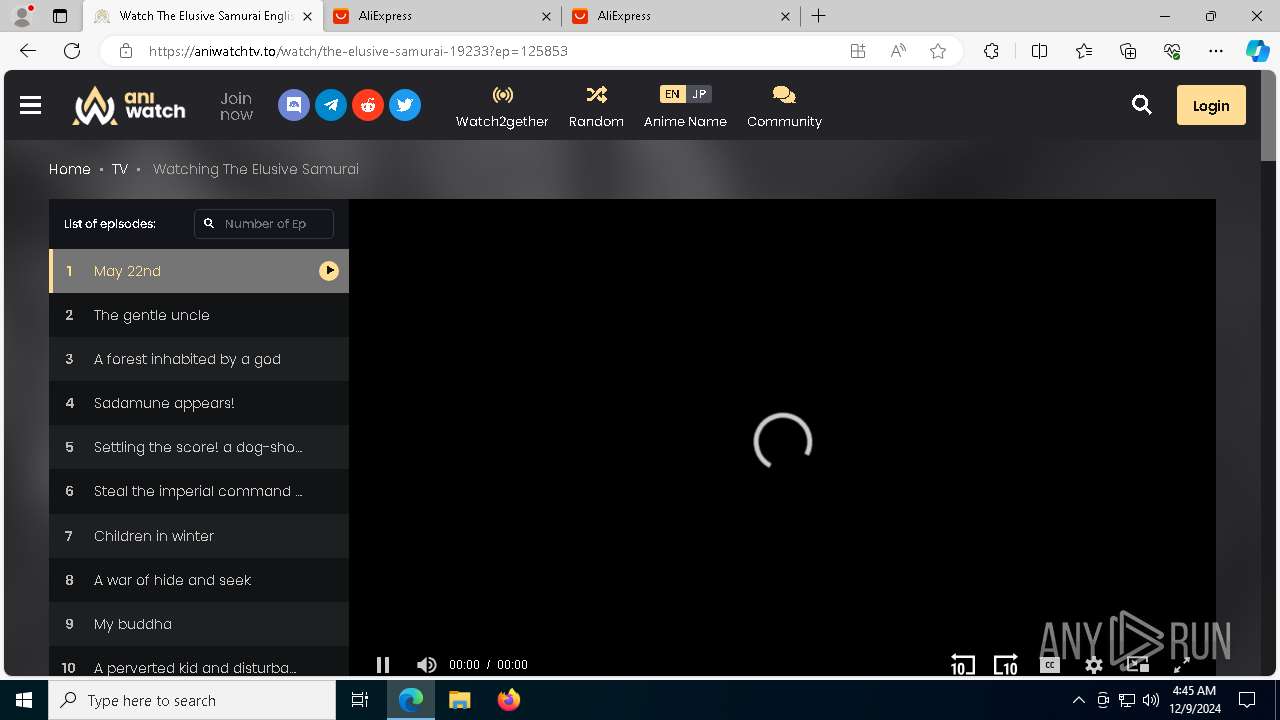Viewport: 1280px width, 720px height.
Task: Open the Community section
Action: tap(784, 106)
